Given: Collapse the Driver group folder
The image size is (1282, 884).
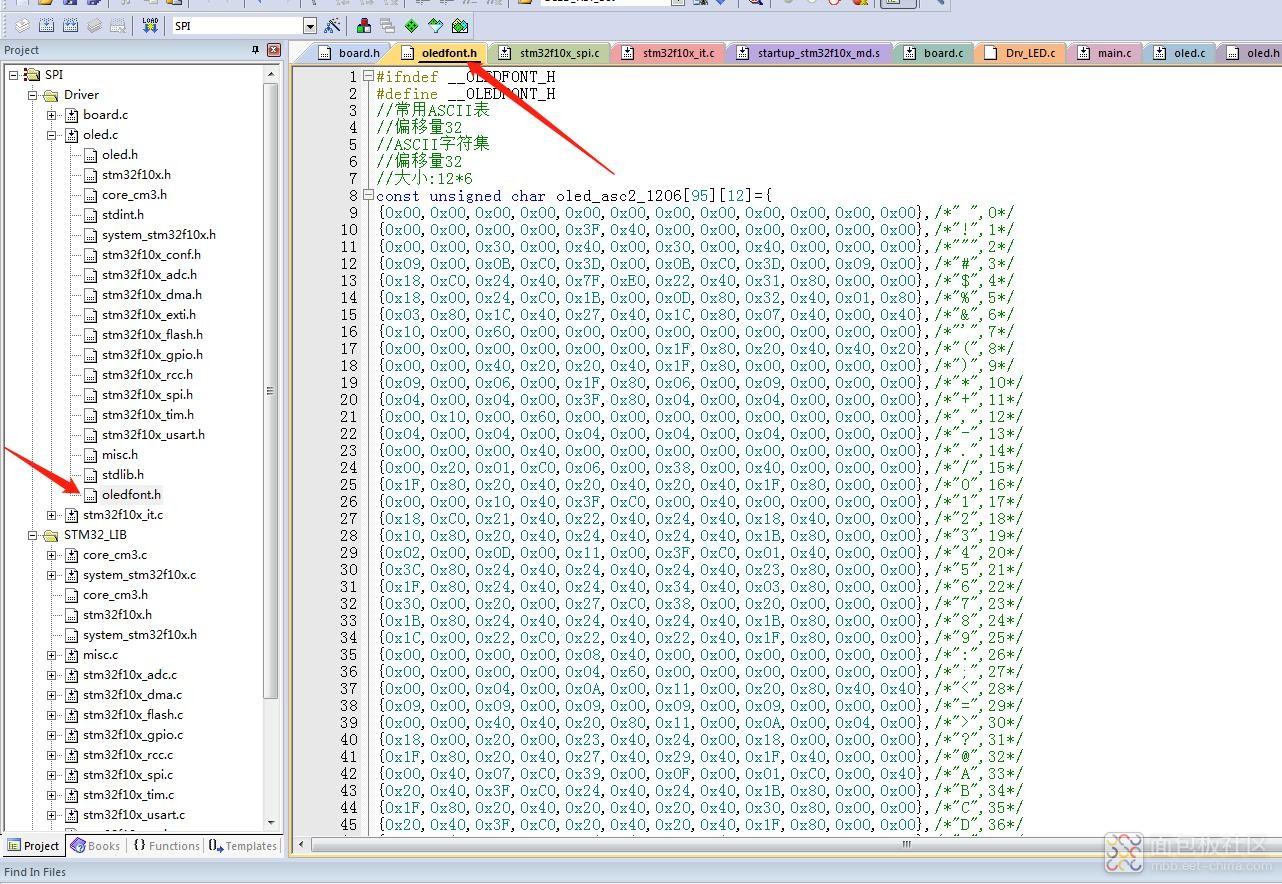Looking at the screenshot, I should pyautogui.click(x=33, y=95).
